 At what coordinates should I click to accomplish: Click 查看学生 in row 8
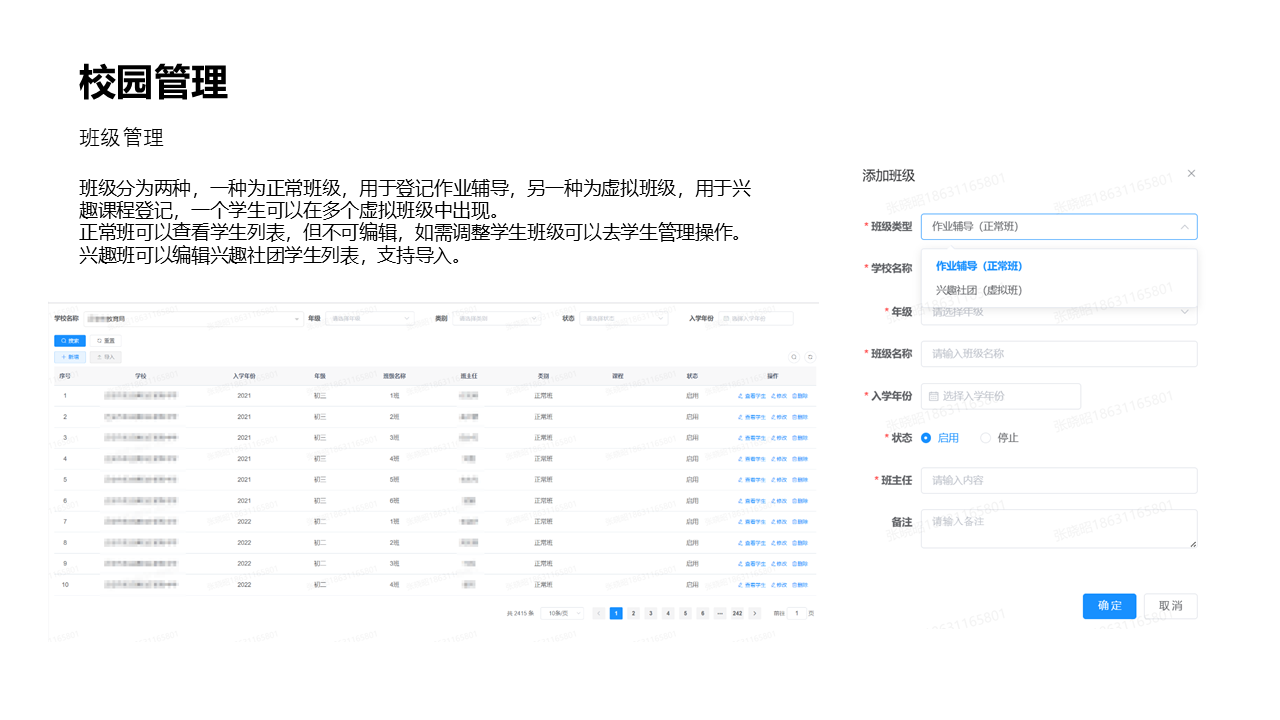(x=752, y=543)
